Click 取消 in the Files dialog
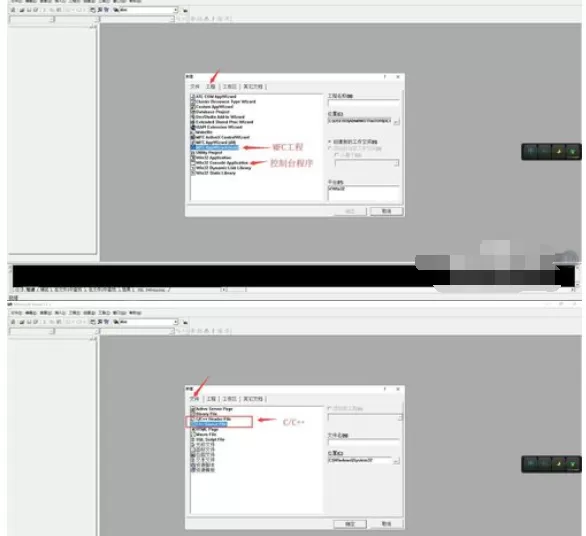Image resolution: width=586 pixels, height=536 pixels. [x=386, y=524]
